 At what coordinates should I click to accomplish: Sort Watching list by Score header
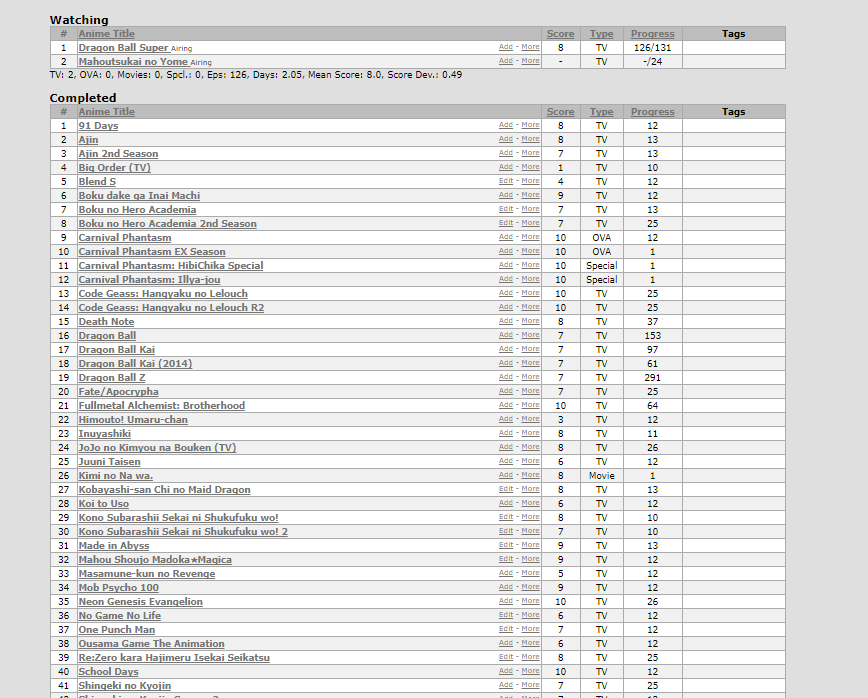pos(560,34)
